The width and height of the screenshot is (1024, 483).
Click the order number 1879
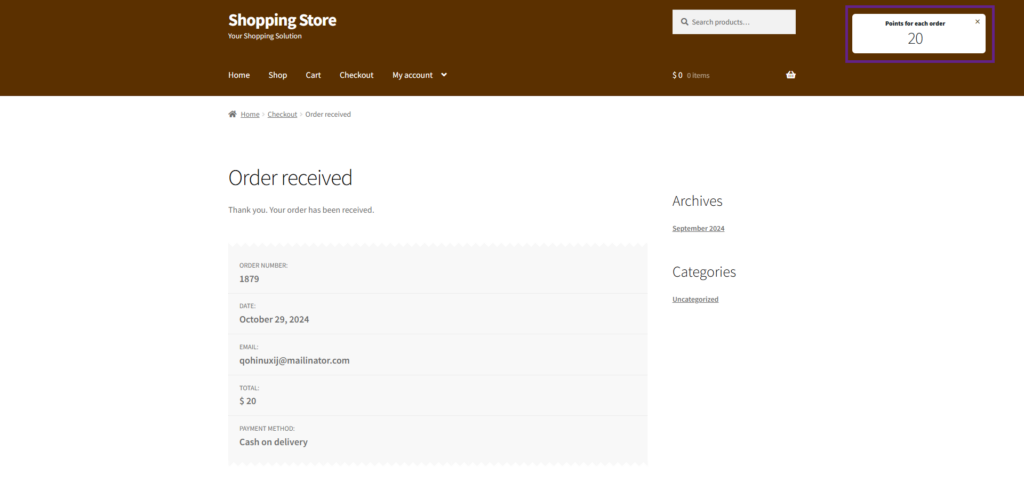coord(249,279)
